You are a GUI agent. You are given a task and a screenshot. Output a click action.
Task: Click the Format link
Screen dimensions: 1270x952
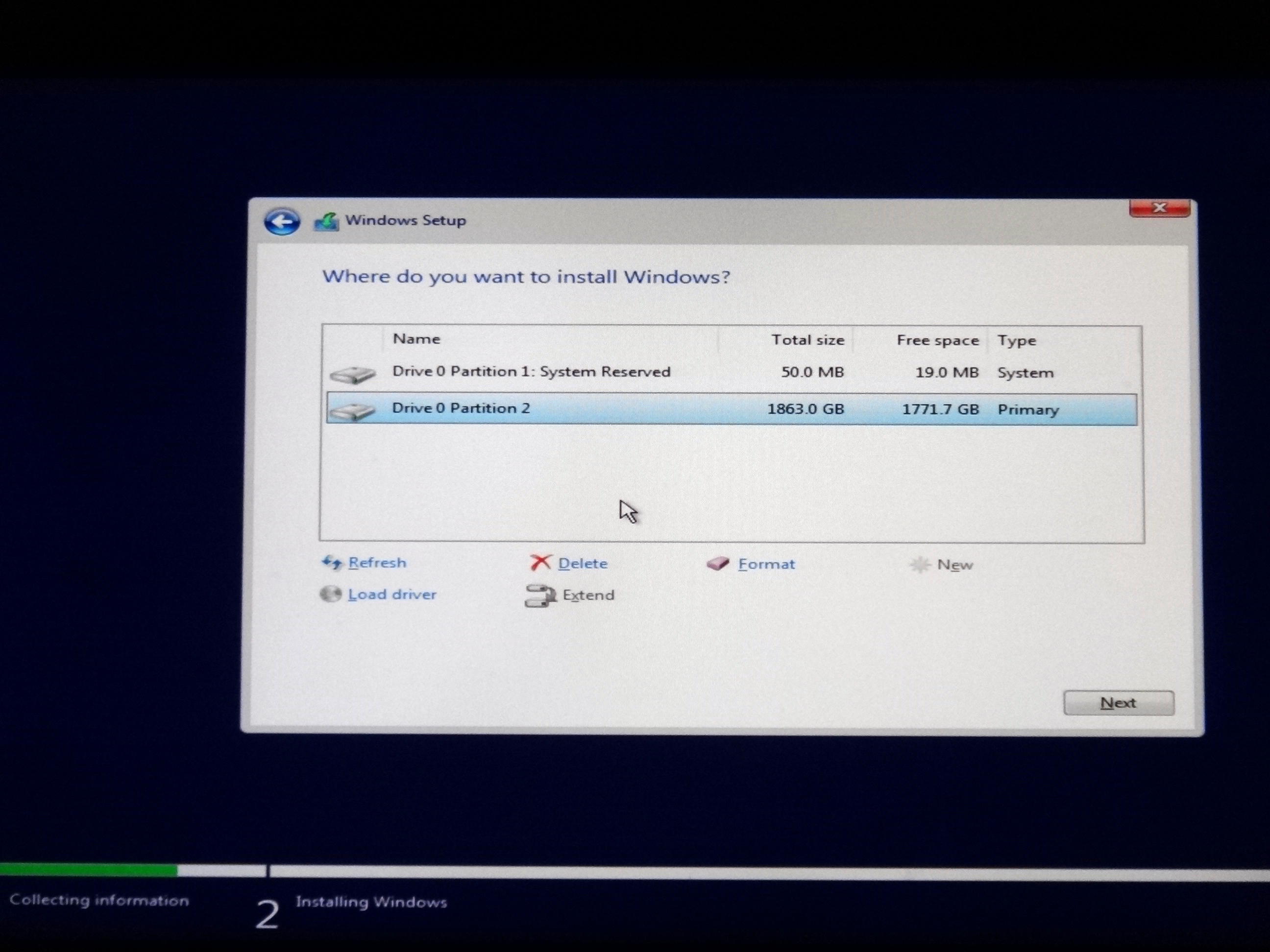click(x=766, y=564)
